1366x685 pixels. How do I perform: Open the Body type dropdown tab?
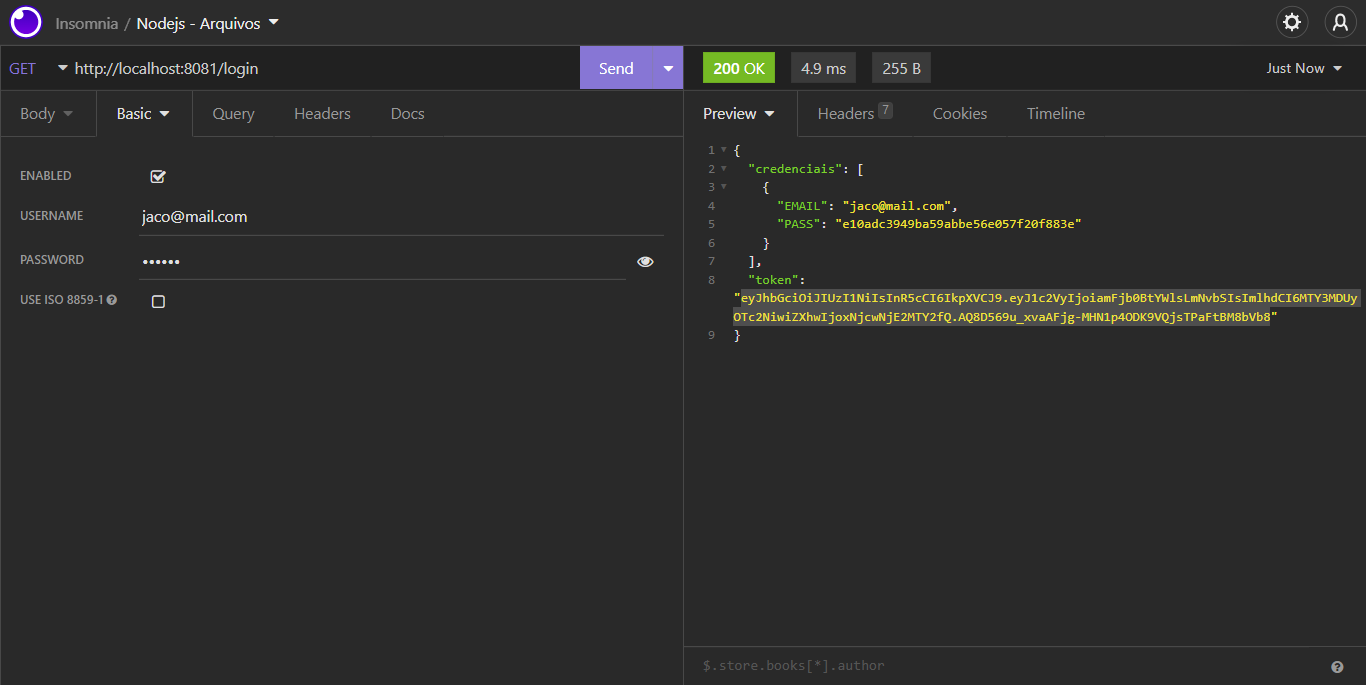point(47,113)
